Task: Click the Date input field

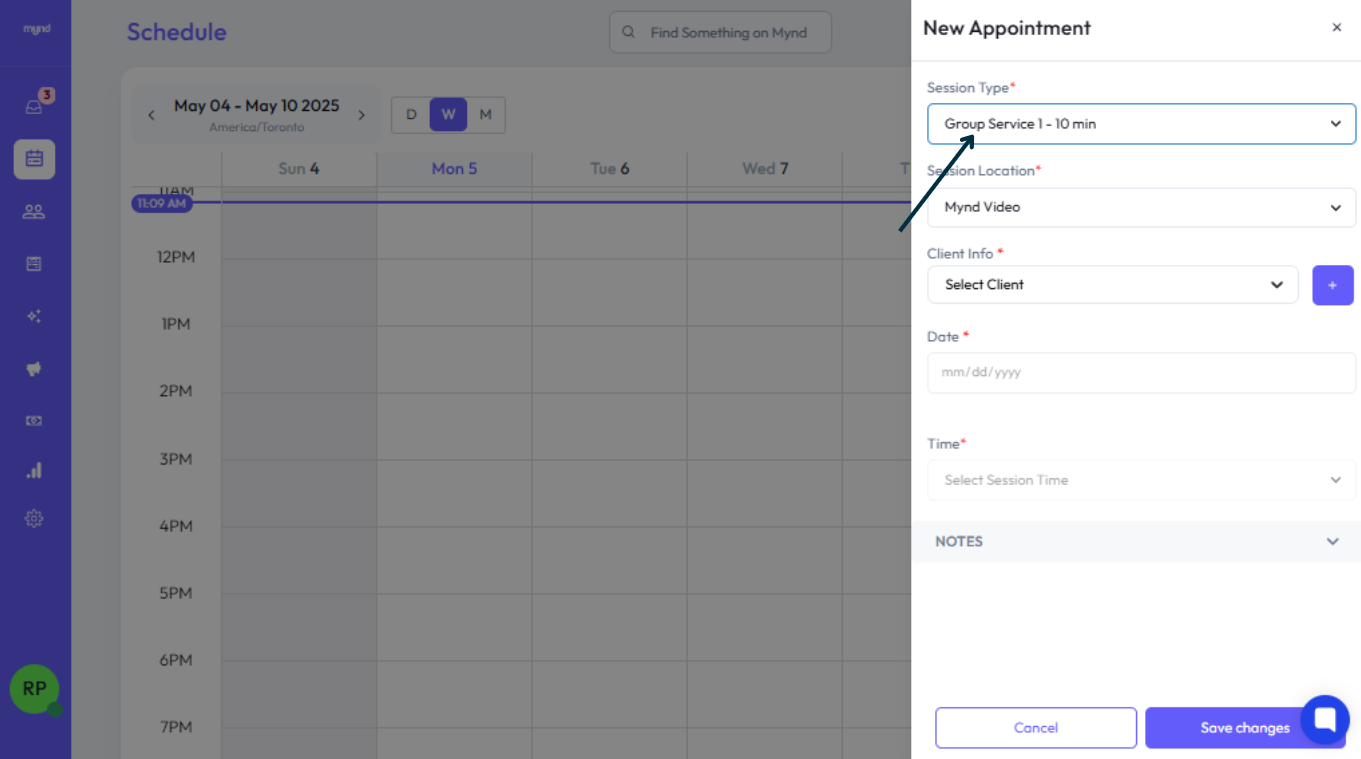Action: pyautogui.click(x=1141, y=372)
